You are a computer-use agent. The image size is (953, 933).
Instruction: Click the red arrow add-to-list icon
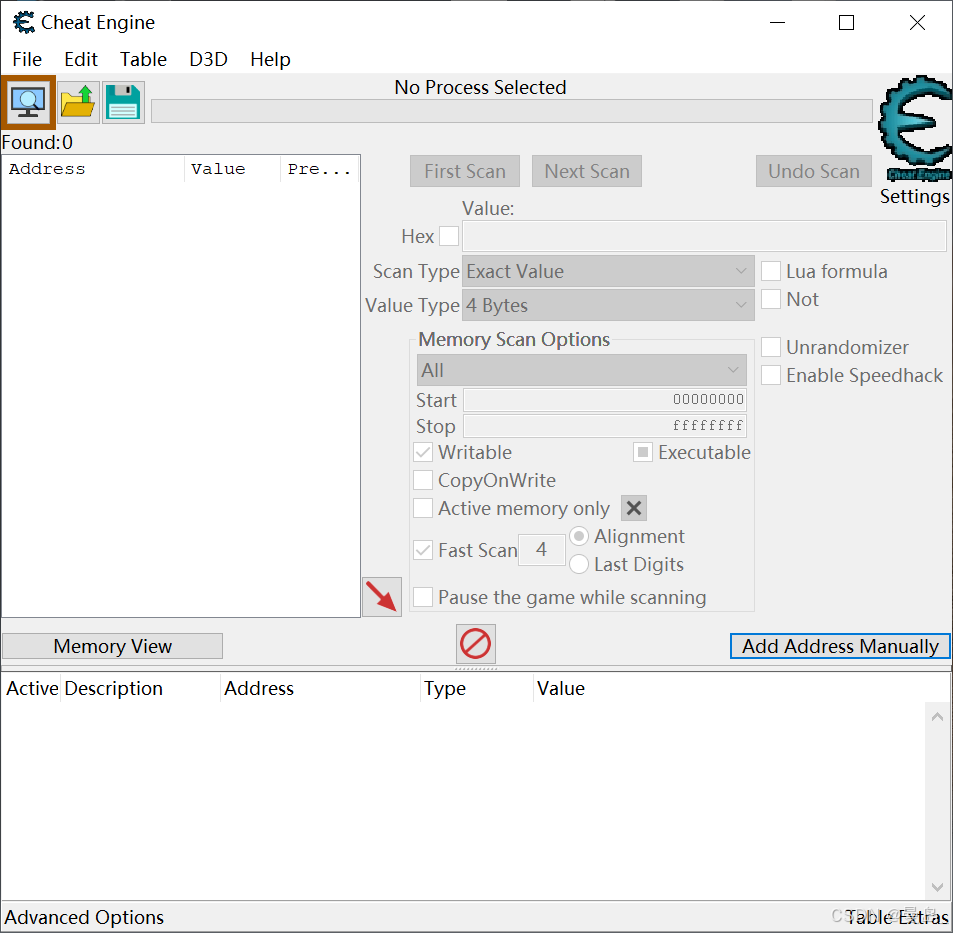[382, 596]
